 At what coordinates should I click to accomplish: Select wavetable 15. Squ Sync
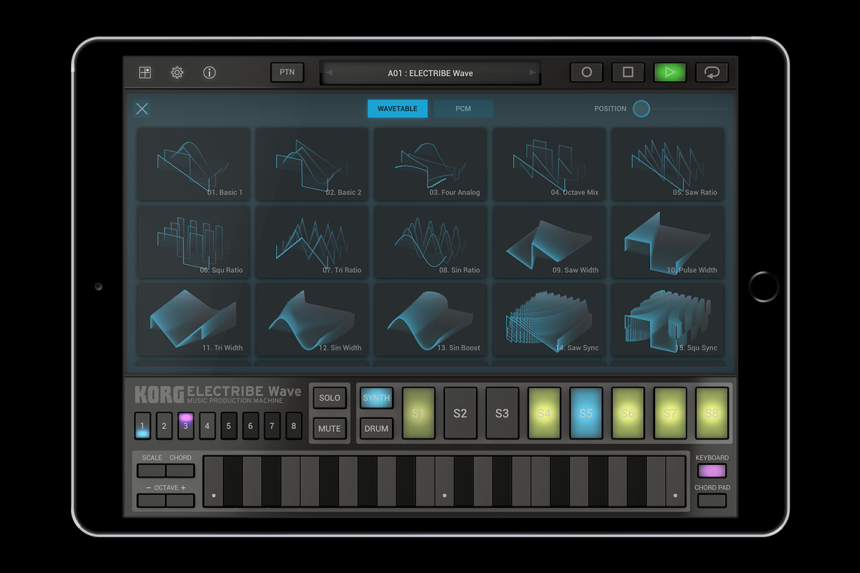click(x=667, y=320)
